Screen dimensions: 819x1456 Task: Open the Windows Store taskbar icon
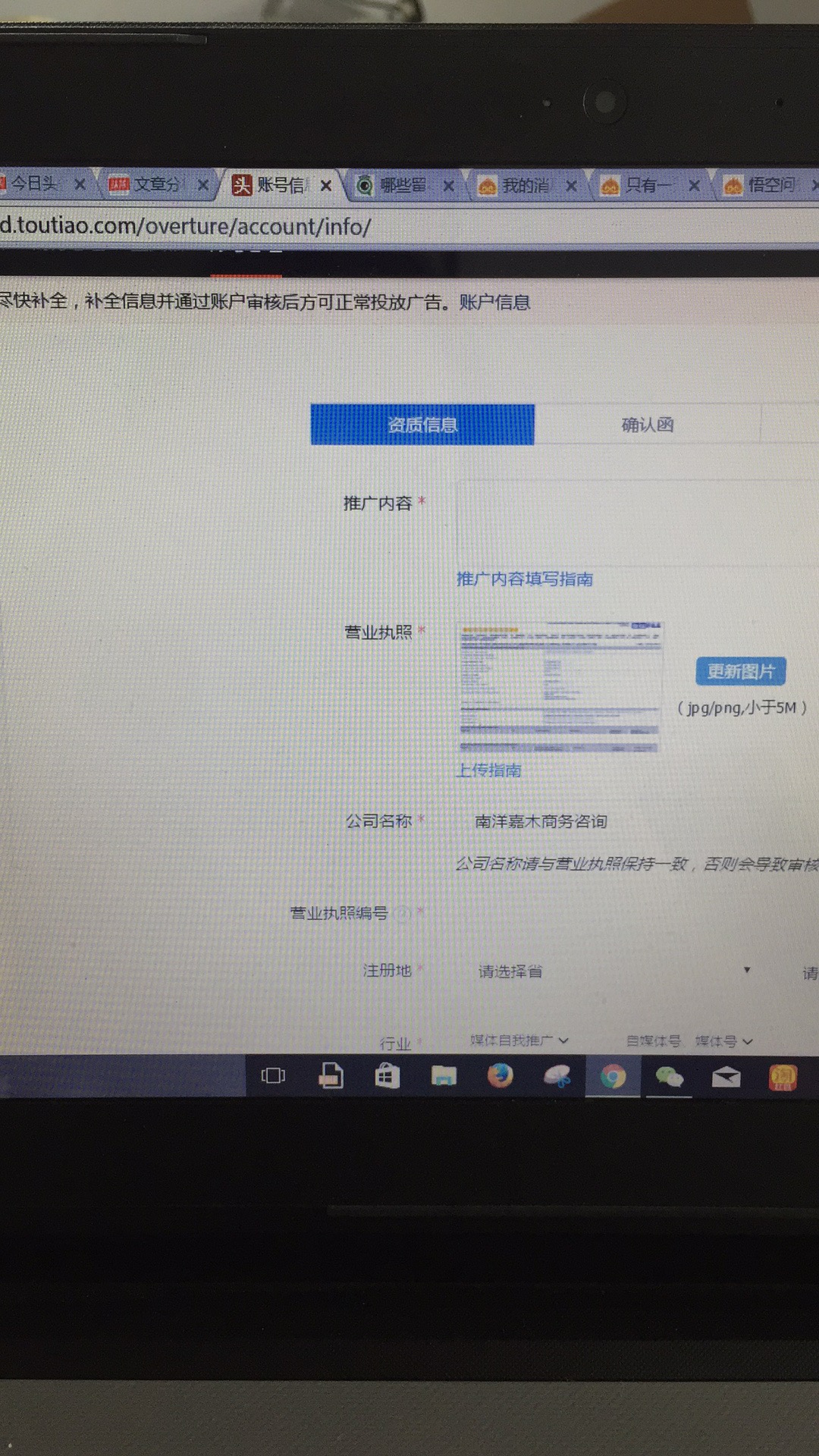388,1076
